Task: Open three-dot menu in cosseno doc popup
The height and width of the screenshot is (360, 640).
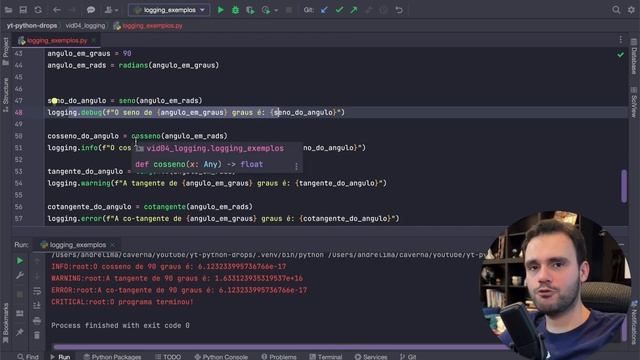Action: click(296, 166)
